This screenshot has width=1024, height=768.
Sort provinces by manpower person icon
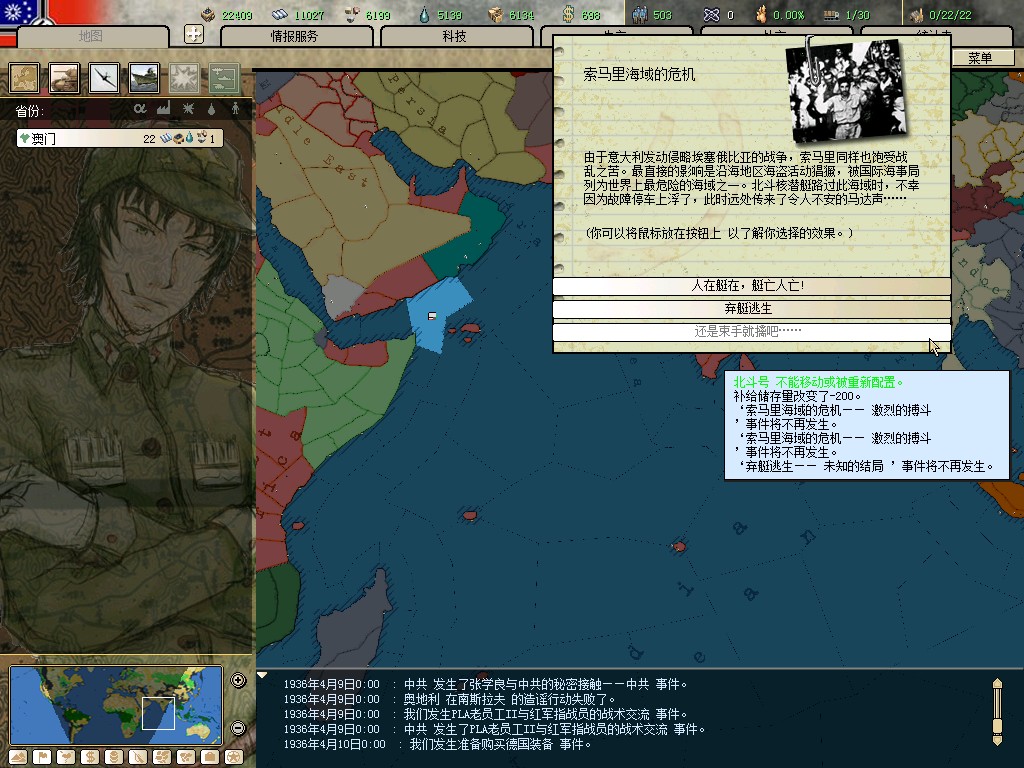(x=235, y=109)
